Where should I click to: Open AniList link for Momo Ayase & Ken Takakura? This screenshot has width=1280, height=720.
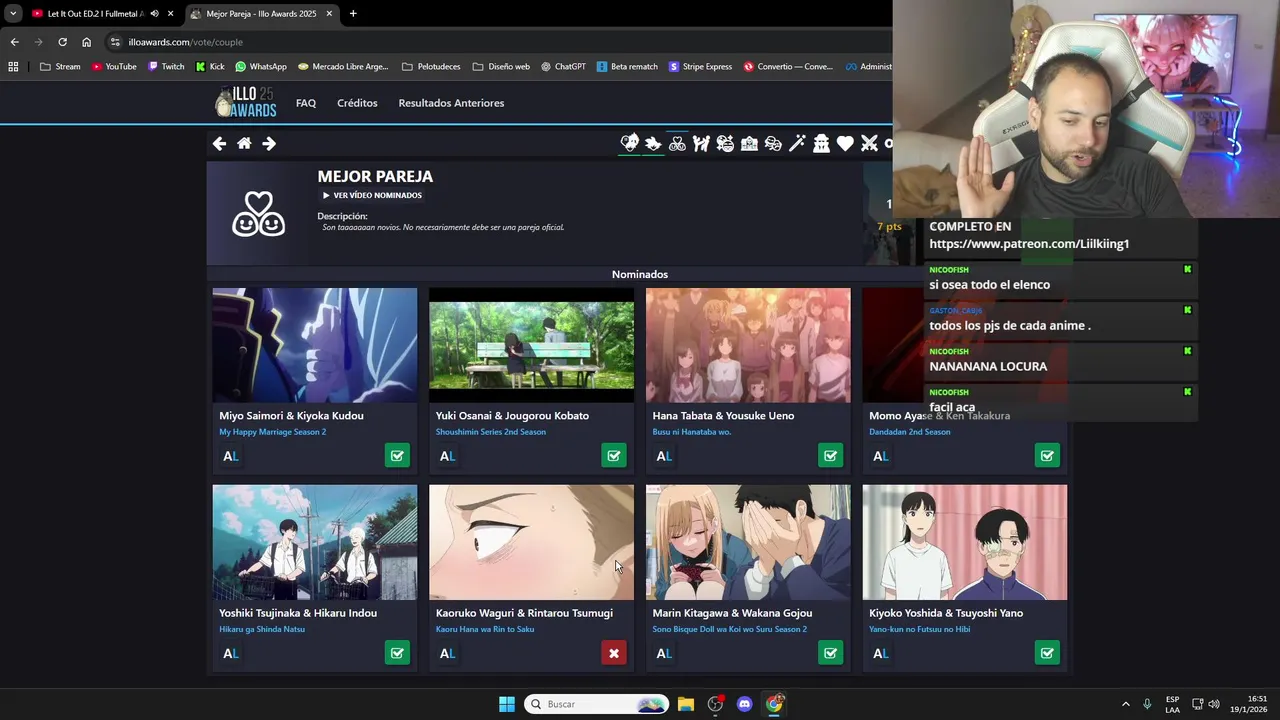click(x=881, y=456)
